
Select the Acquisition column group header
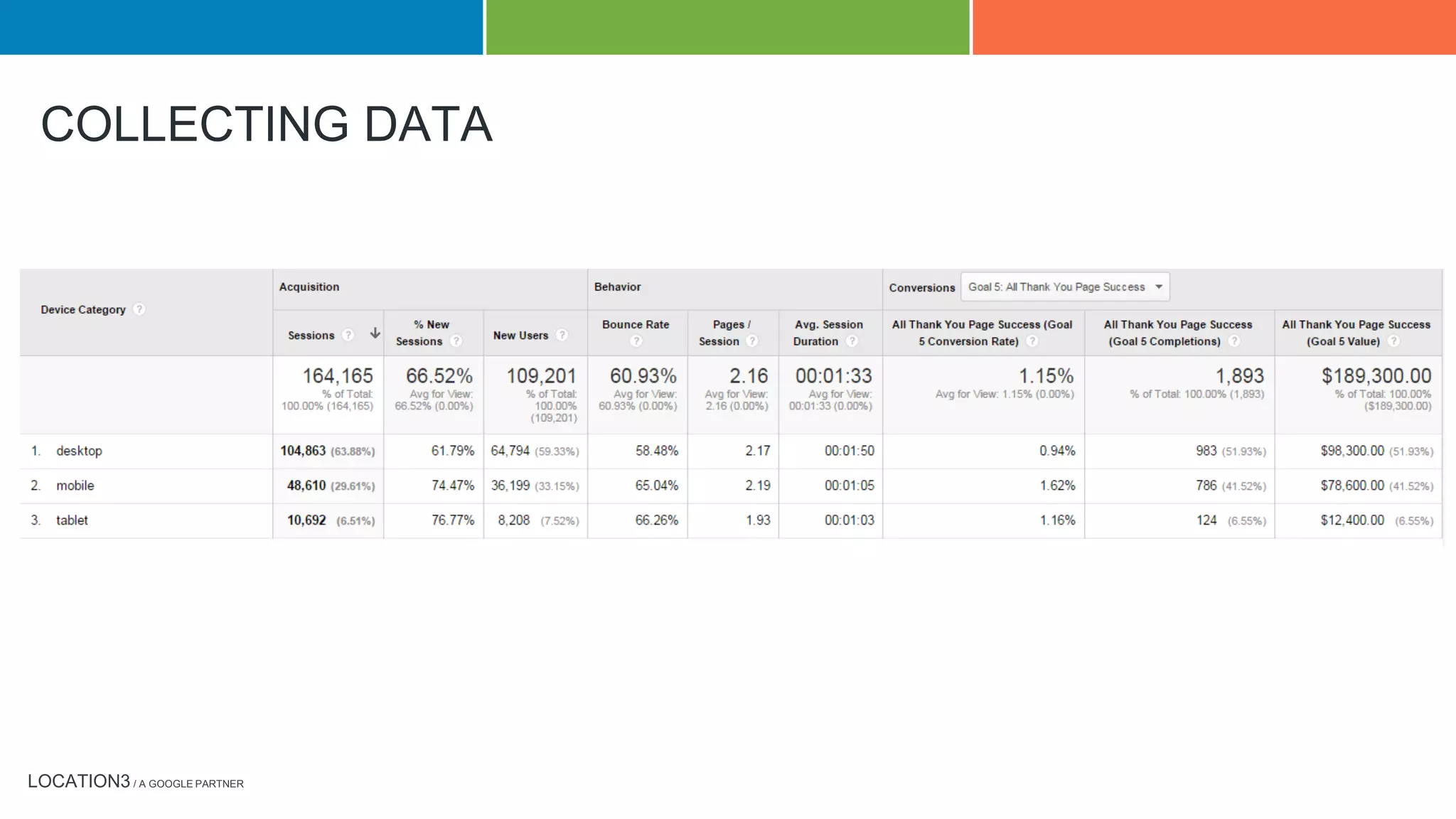309,287
